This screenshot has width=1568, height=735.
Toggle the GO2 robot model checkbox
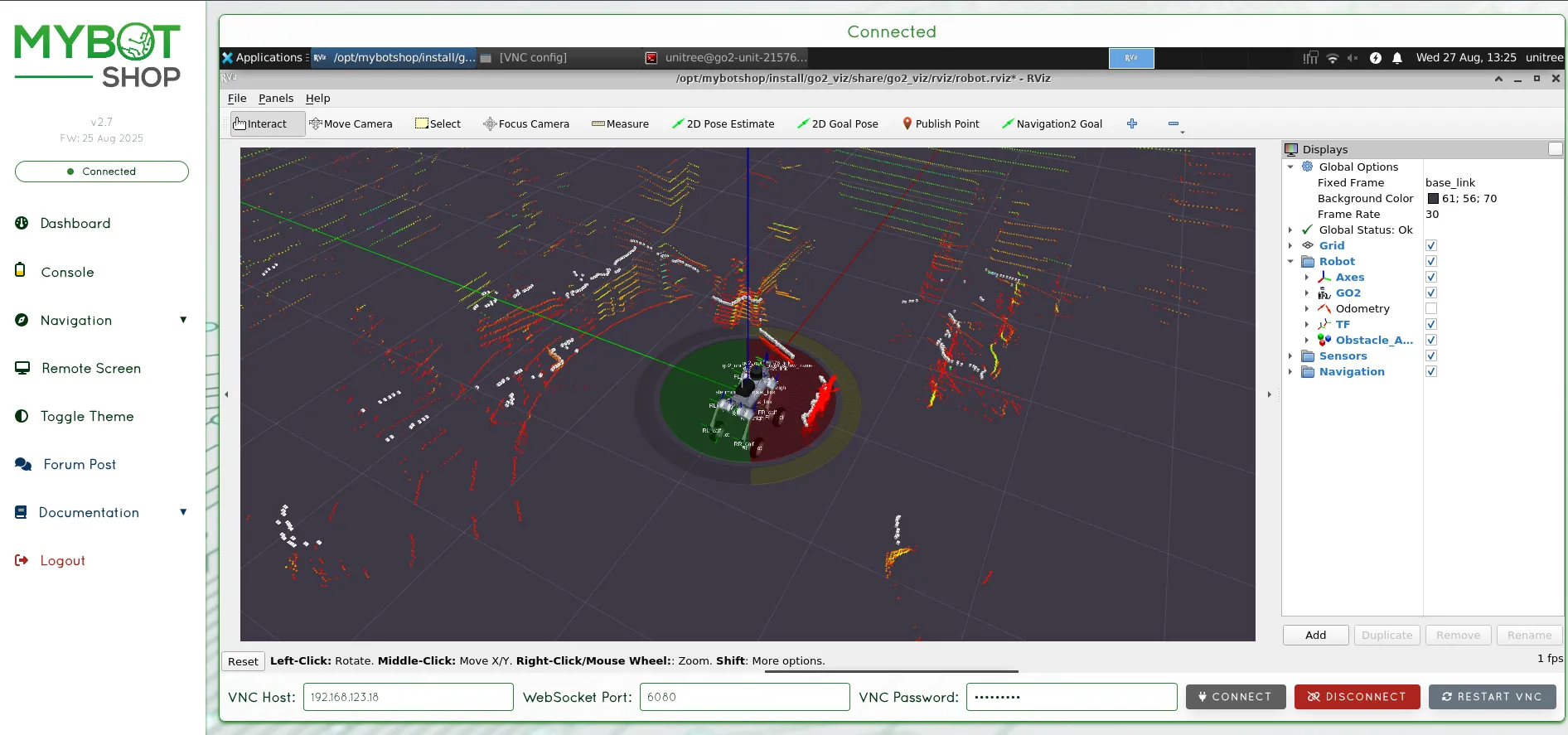tap(1430, 293)
